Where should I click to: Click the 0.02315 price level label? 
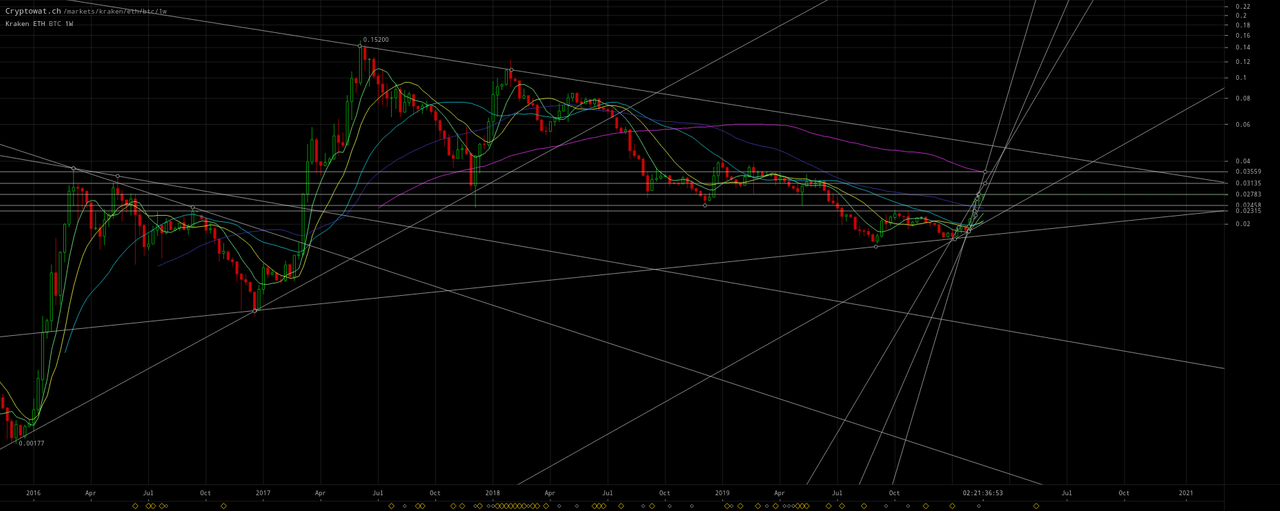1249,211
